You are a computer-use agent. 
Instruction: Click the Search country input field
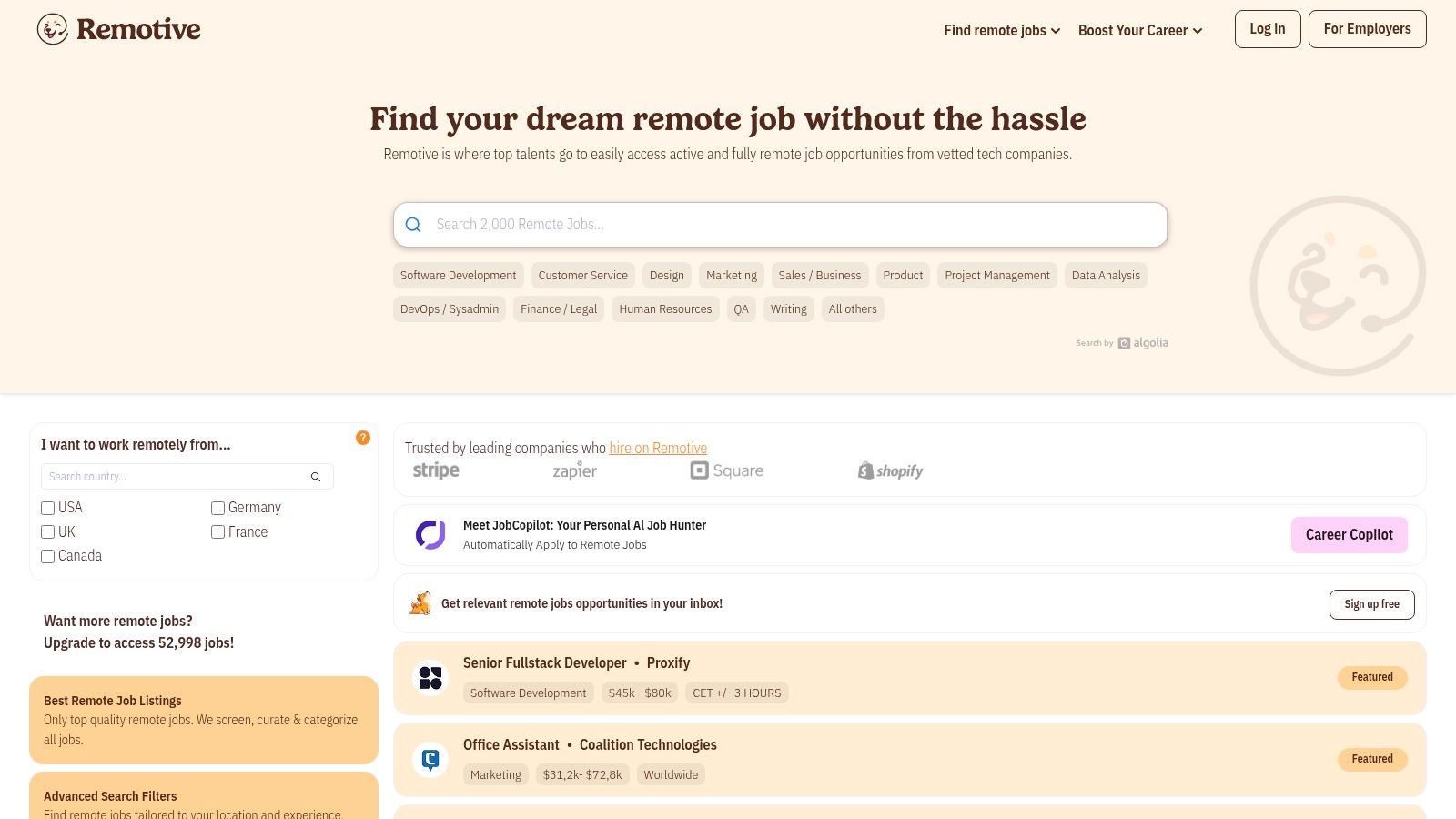[x=187, y=477]
